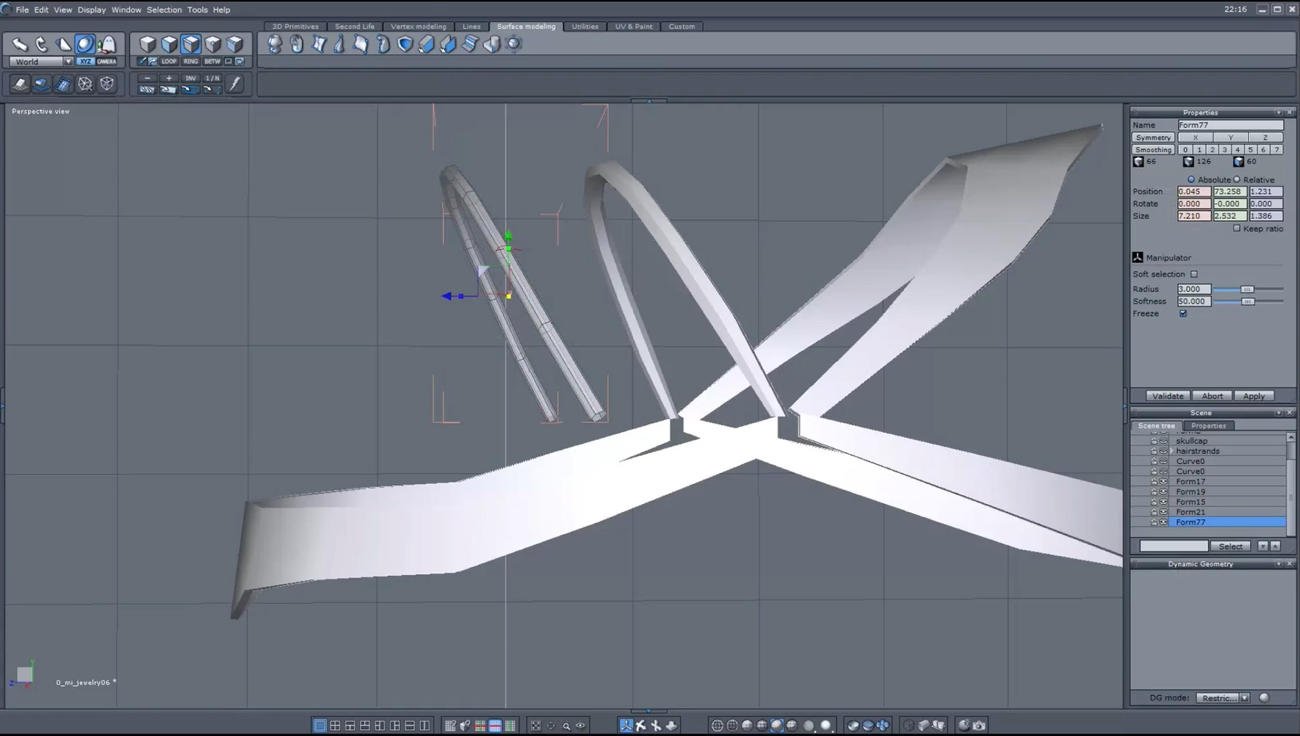The width and height of the screenshot is (1300, 736).
Task: Uncheck the Freeze checkbox
Action: pyautogui.click(x=1183, y=314)
